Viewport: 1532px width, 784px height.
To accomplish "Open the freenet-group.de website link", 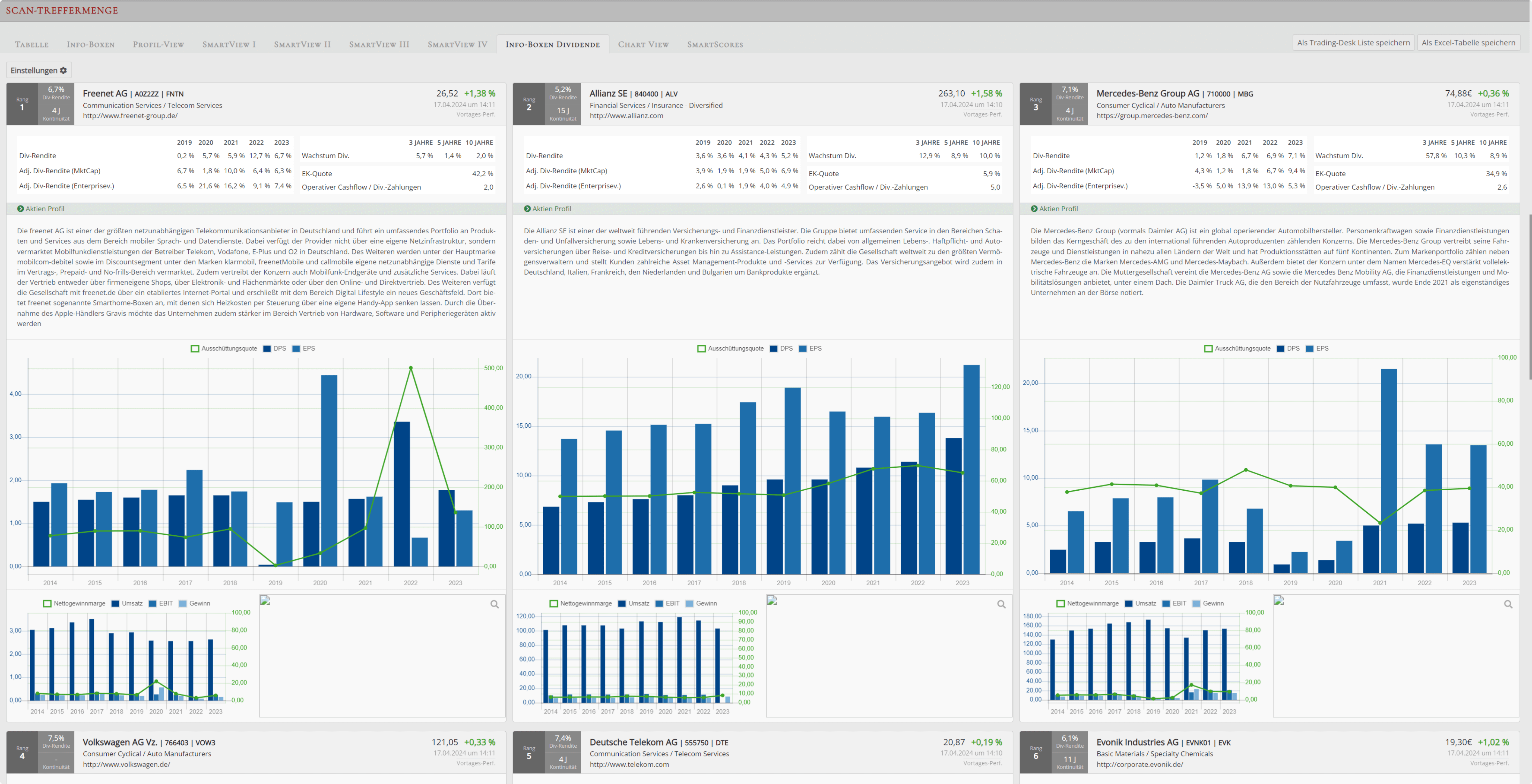I will pos(130,116).
